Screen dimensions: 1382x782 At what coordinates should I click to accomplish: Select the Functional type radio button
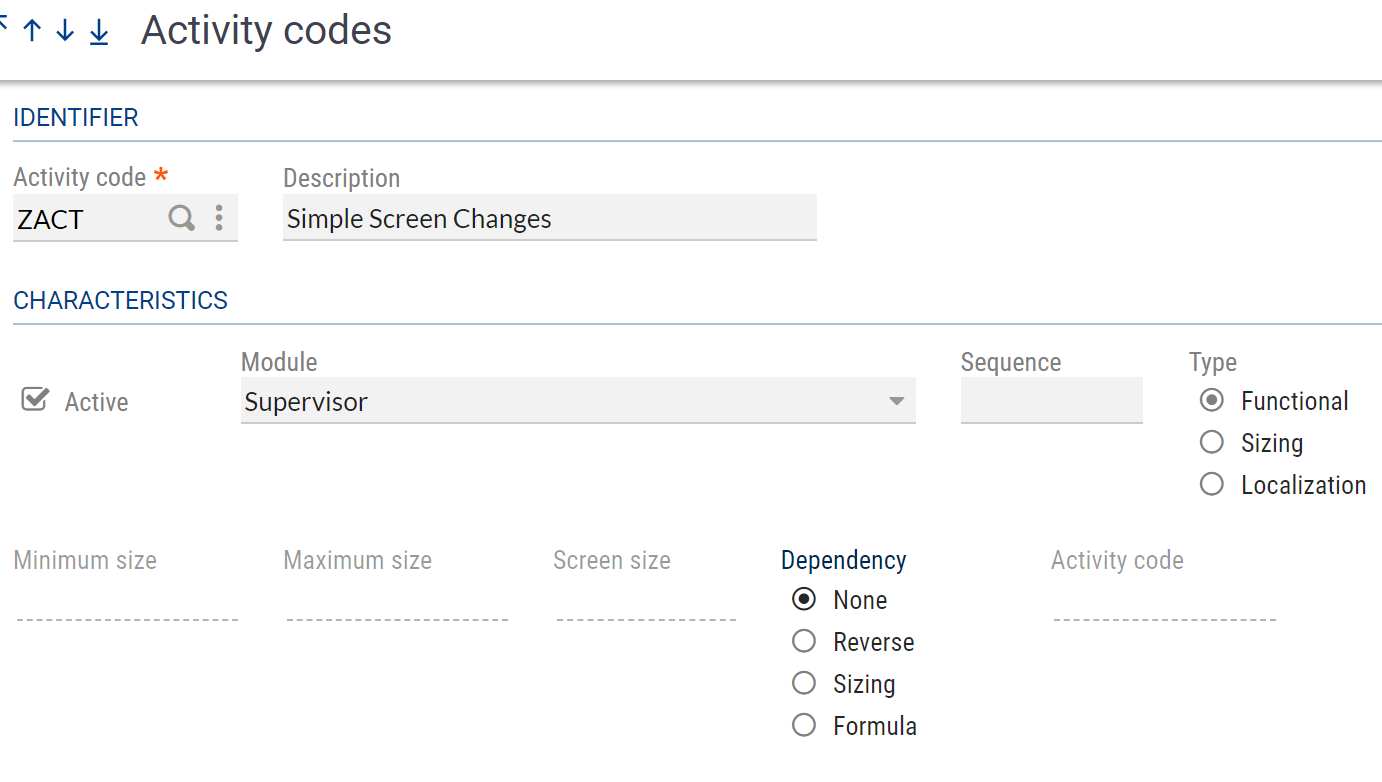click(x=1212, y=401)
